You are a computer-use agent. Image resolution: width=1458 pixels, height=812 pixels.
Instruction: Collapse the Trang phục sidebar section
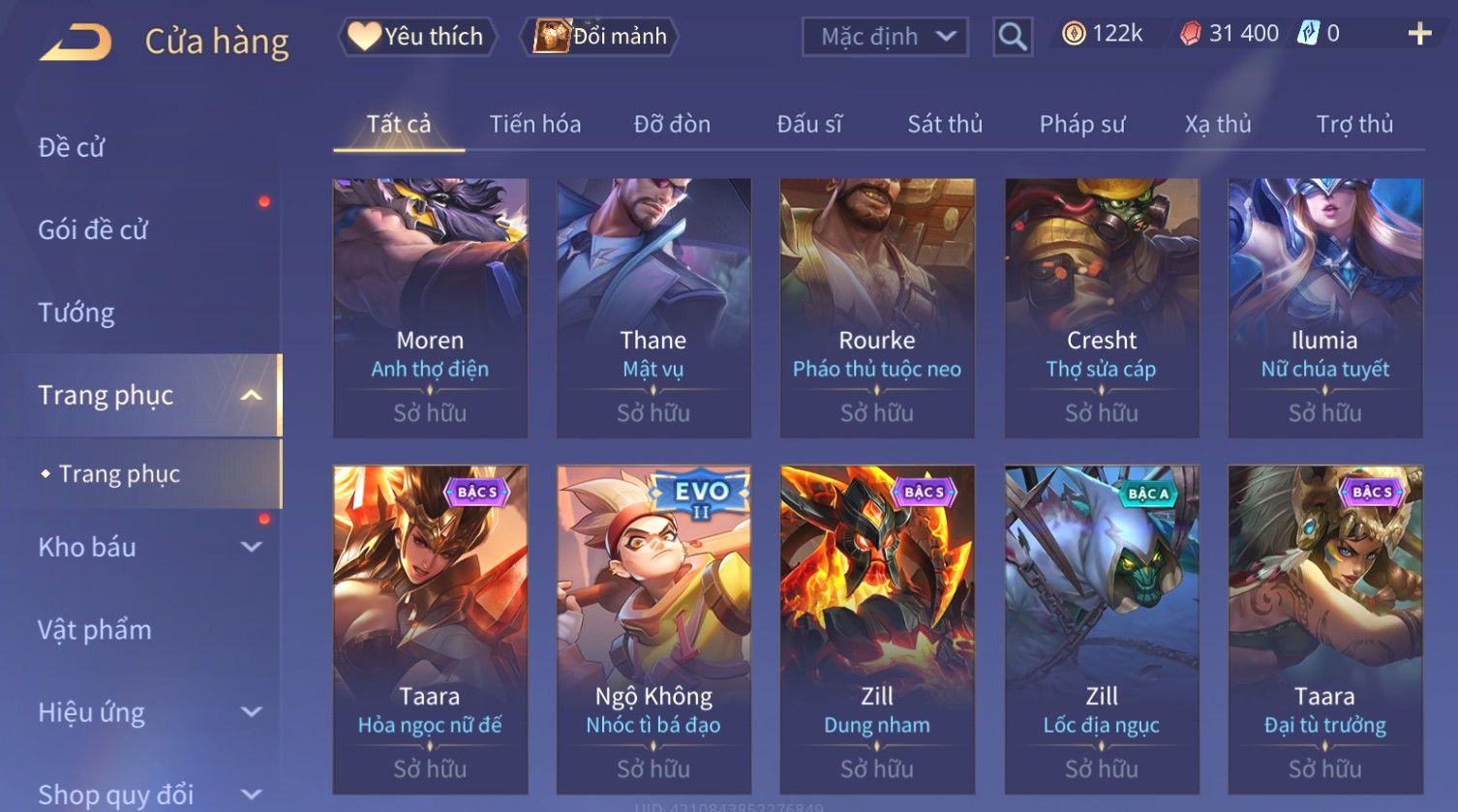tap(251, 395)
